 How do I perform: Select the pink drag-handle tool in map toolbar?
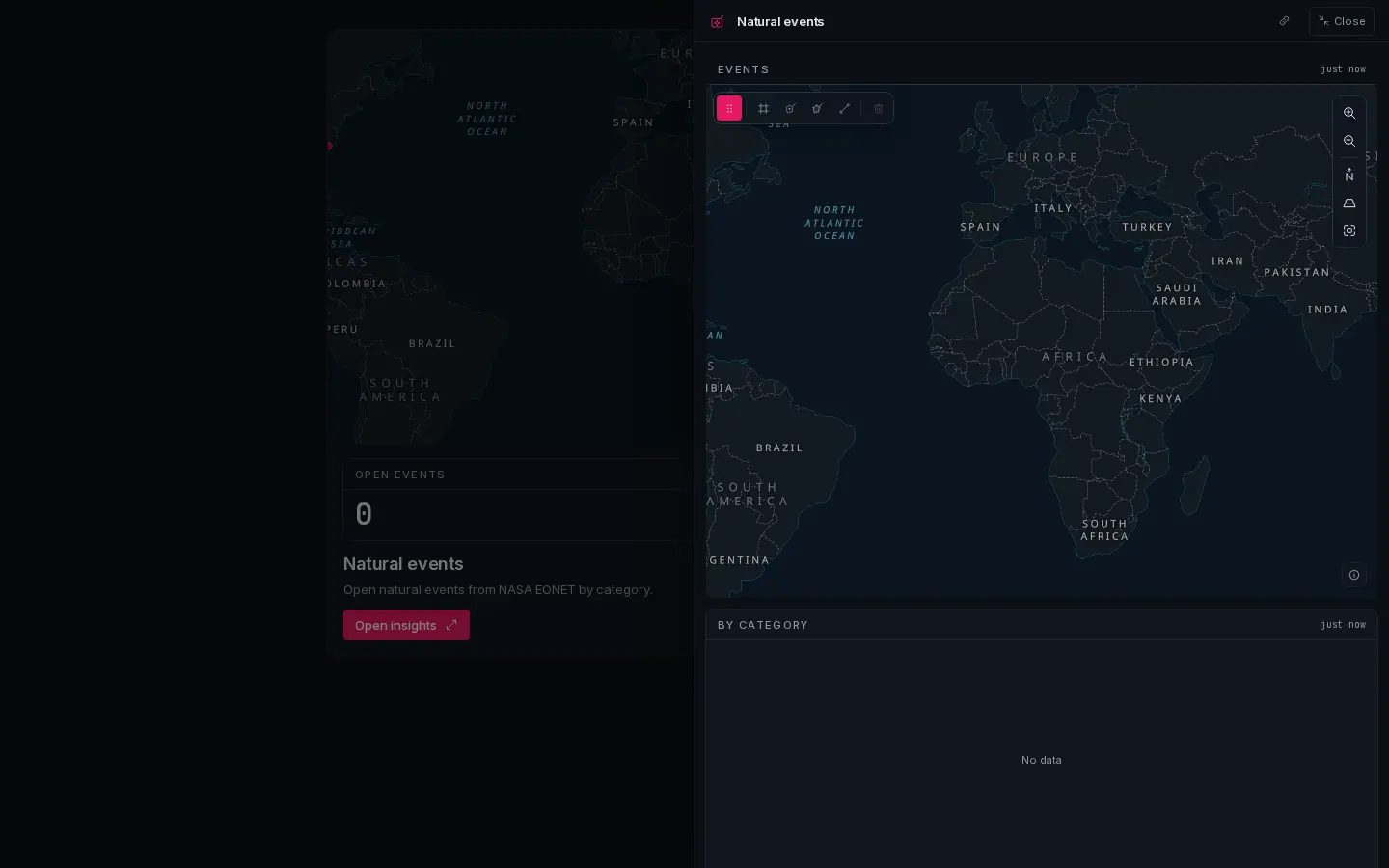click(729, 108)
